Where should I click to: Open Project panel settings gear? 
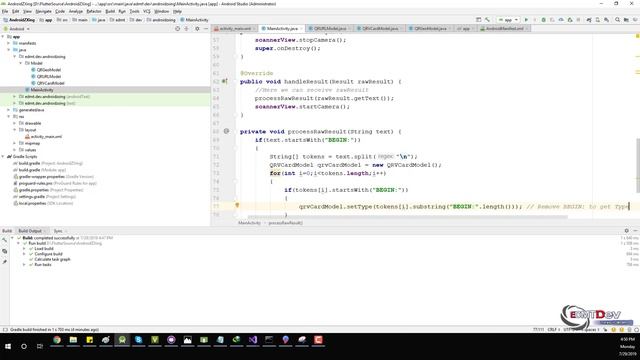197,29
